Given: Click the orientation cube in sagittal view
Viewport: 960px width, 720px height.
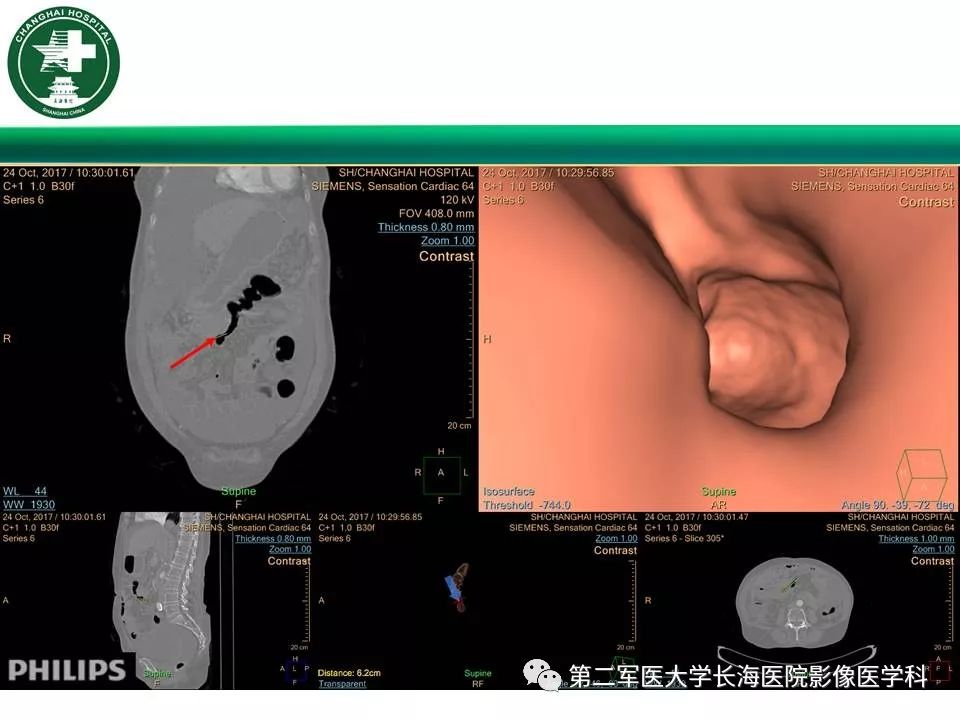Looking at the screenshot, I should coord(295,668).
